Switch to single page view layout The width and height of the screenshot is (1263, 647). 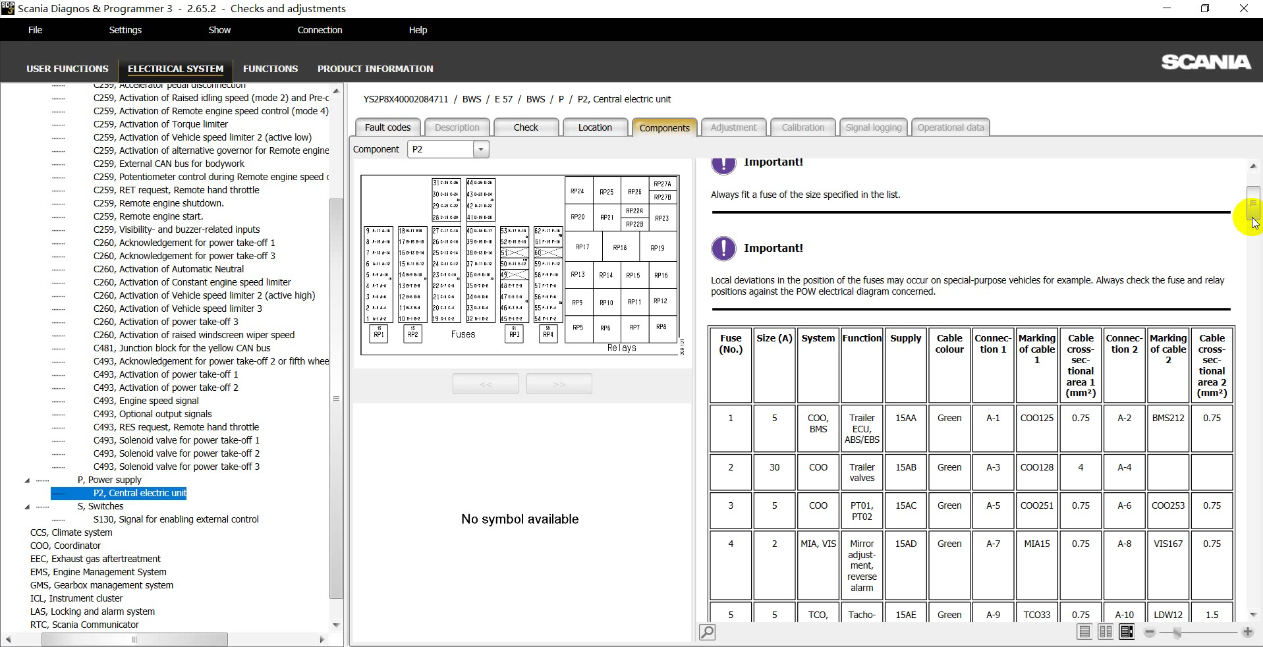tap(1084, 632)
